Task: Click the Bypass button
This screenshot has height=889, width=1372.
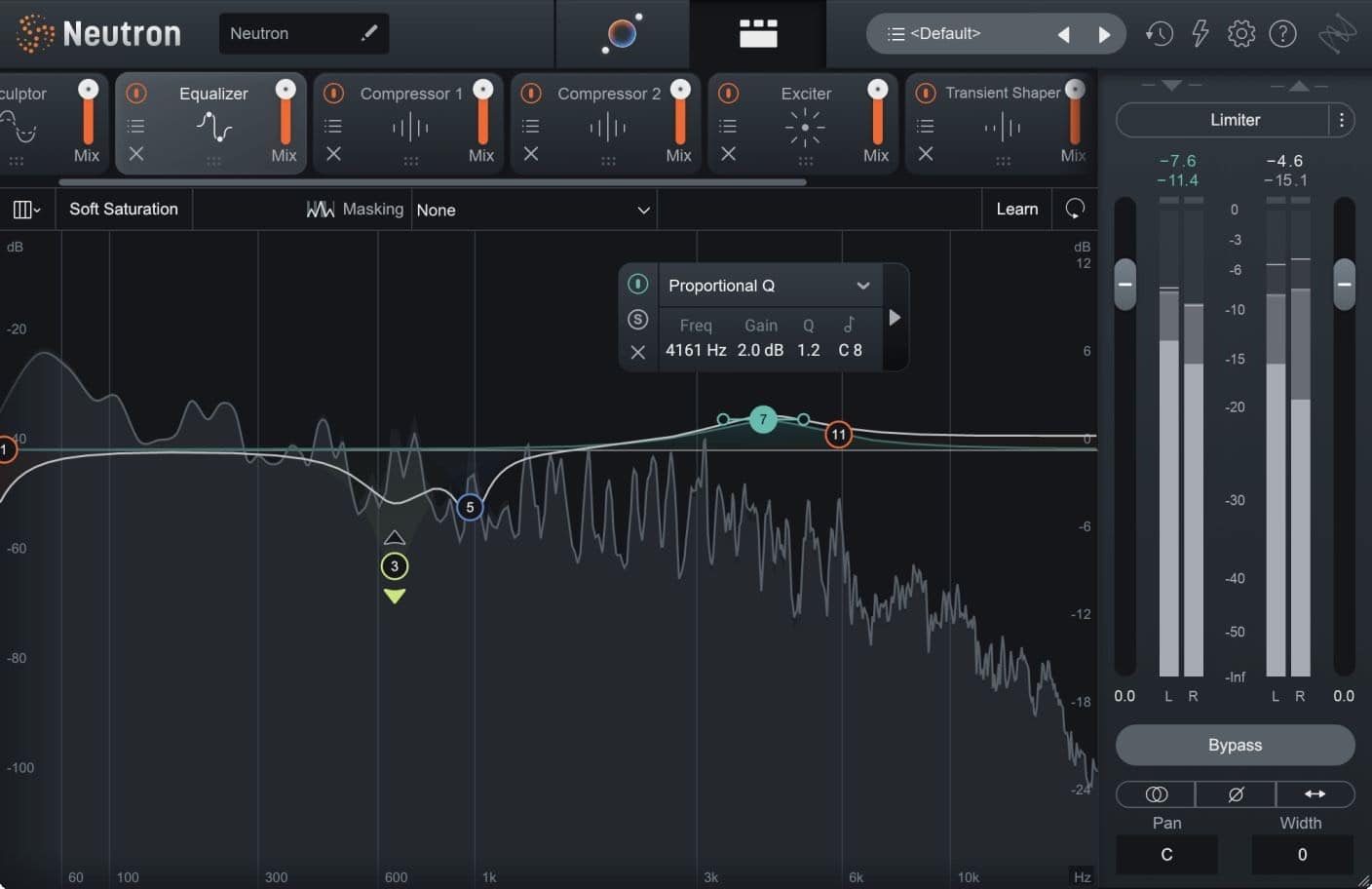Action: pyautogui.click(x=1235, y=745)
